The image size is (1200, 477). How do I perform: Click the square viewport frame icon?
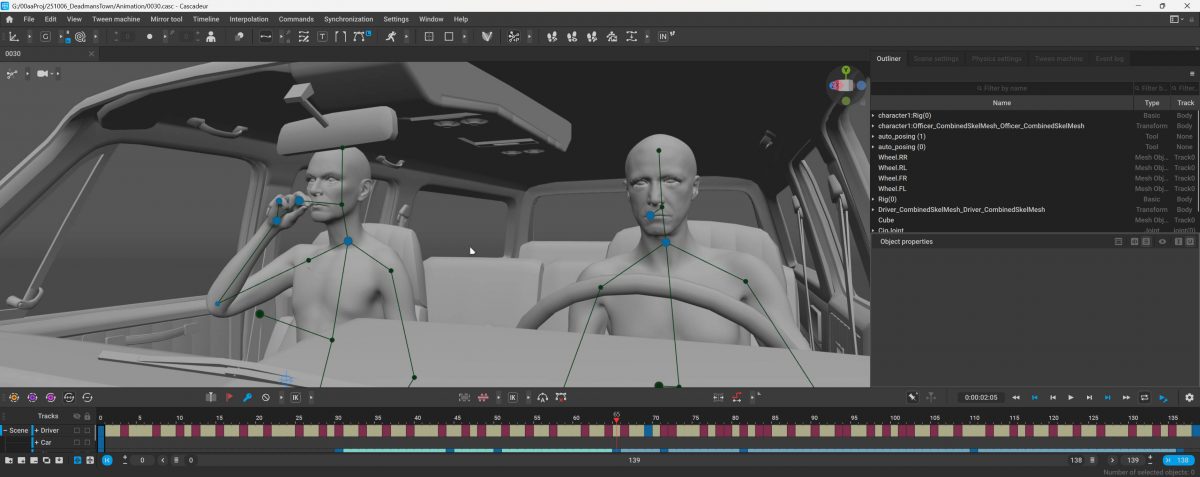point(449,36)
